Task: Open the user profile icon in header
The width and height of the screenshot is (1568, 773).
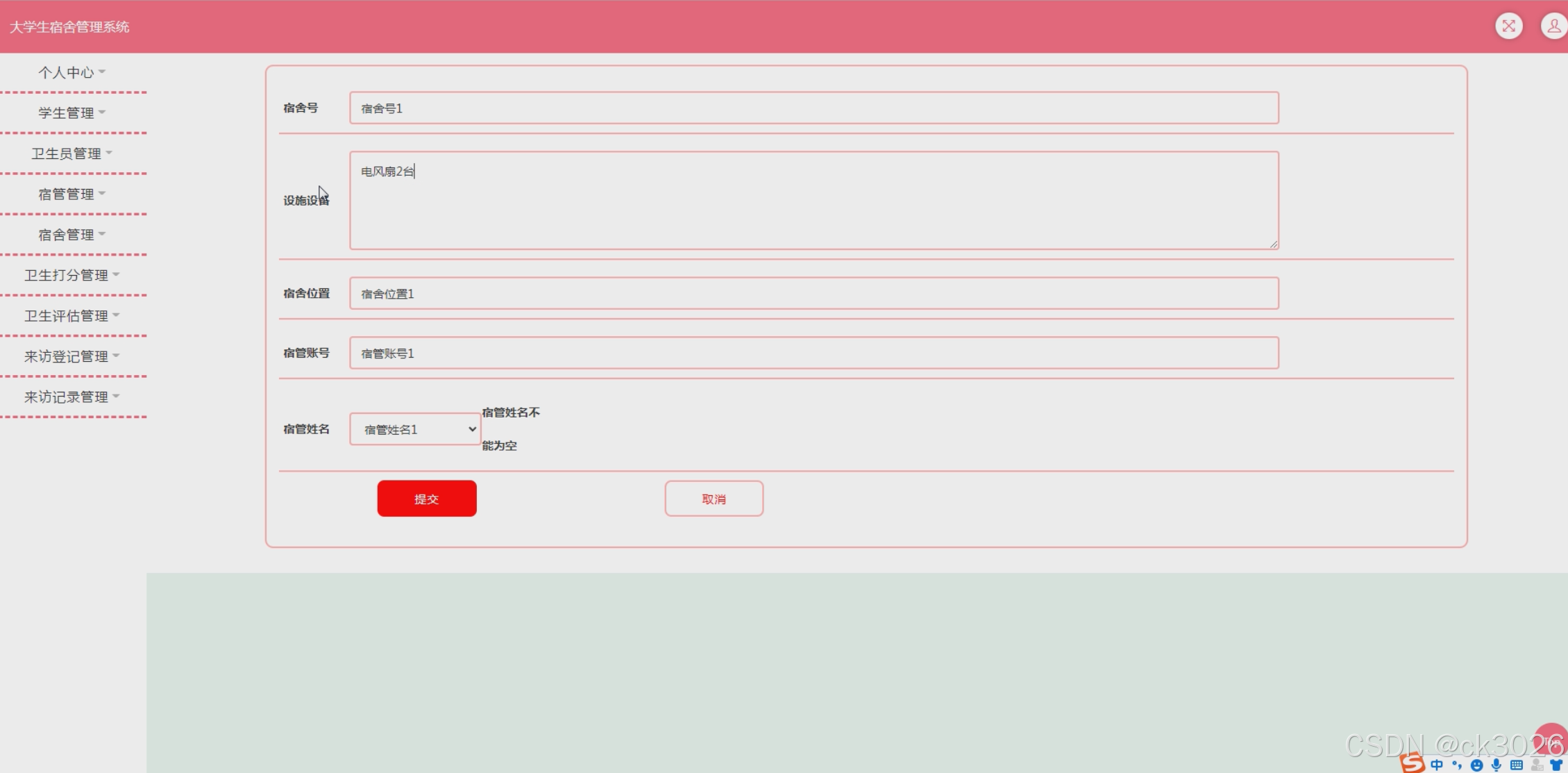Action: (x=1553, y=26)
